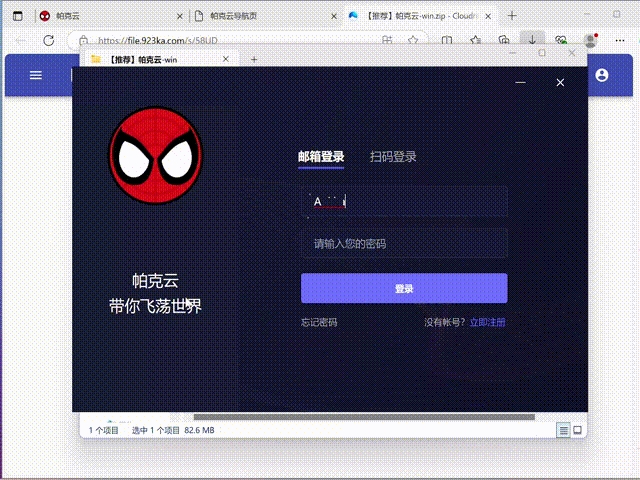Click the favorites star icon in address bar
This screenshot has width=640, height=480.
[x=412, y=41]
